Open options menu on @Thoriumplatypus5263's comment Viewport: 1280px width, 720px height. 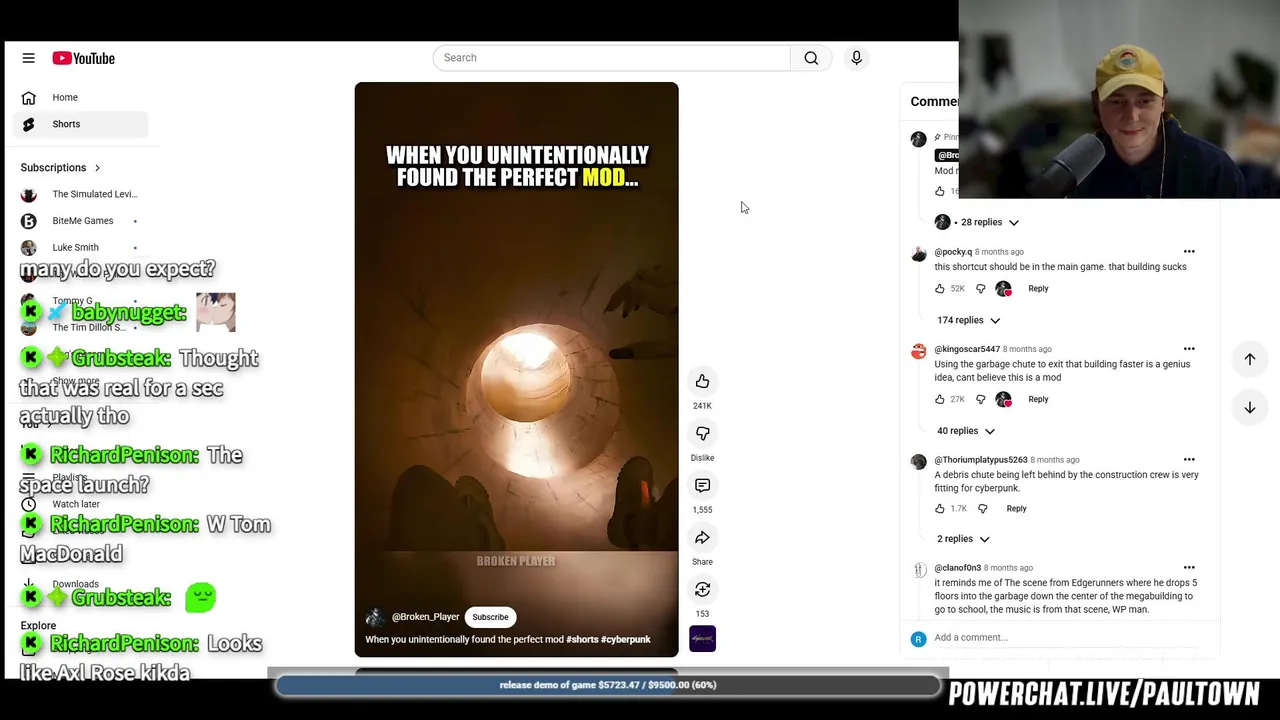(x=1189, y=459)
